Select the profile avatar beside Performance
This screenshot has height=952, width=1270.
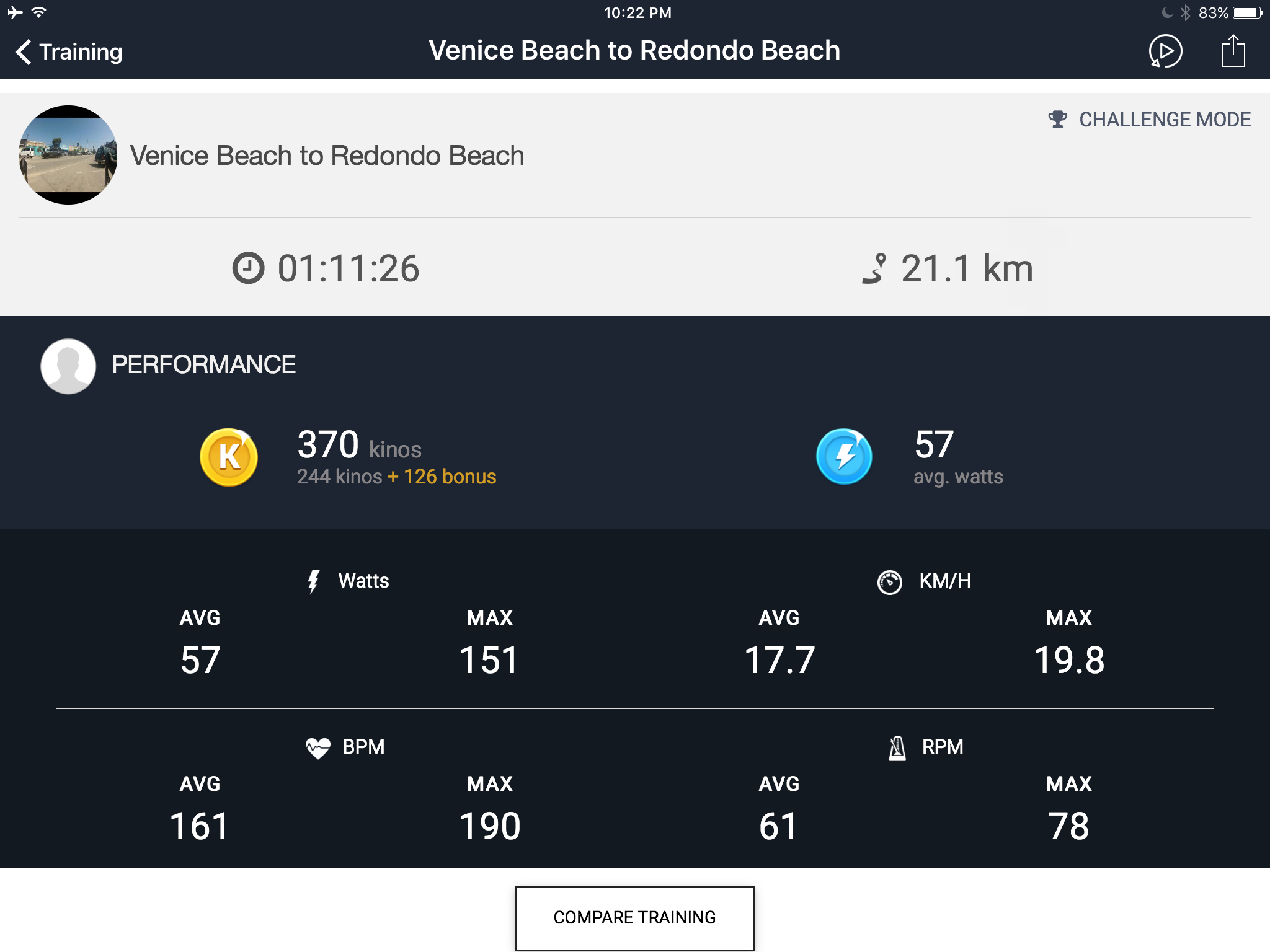pyautogui.click(x=68, y=366)
